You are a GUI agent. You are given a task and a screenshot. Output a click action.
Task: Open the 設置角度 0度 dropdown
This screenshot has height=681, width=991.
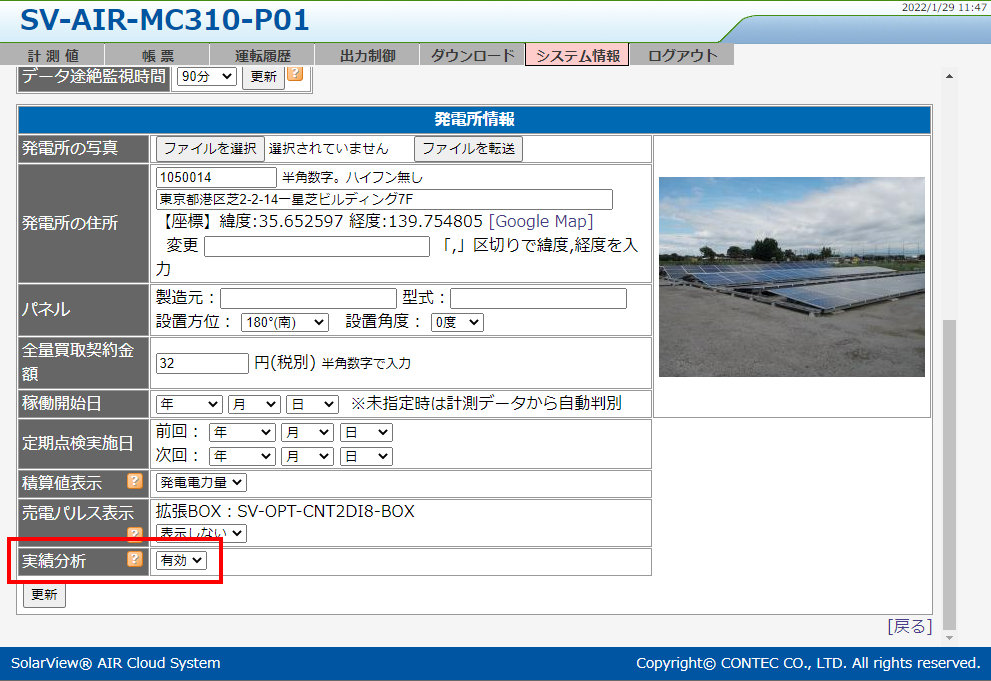pos(457,322)
